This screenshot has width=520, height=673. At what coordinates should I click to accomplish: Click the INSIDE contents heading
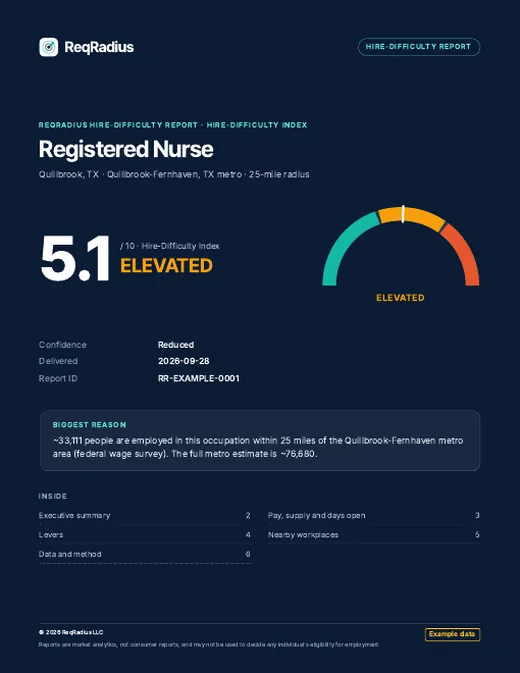pos(53,496)
